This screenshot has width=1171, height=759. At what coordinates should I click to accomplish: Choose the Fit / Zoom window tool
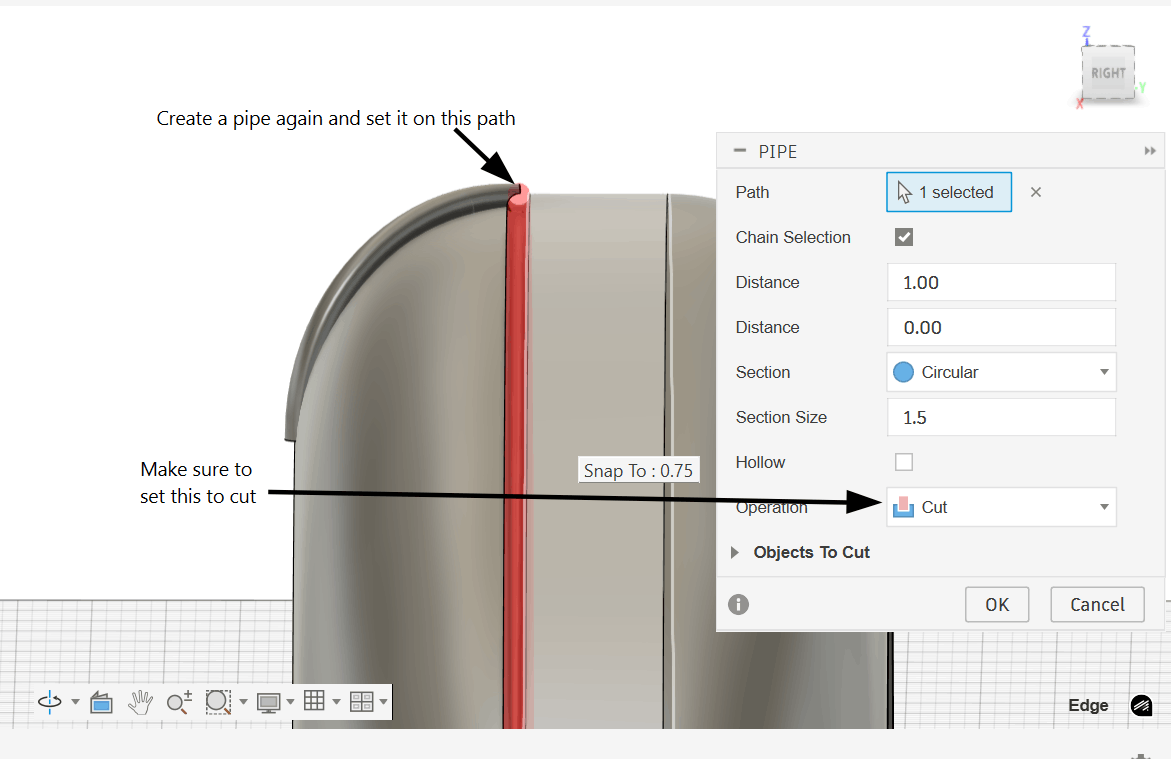click(x=218, y=702)
